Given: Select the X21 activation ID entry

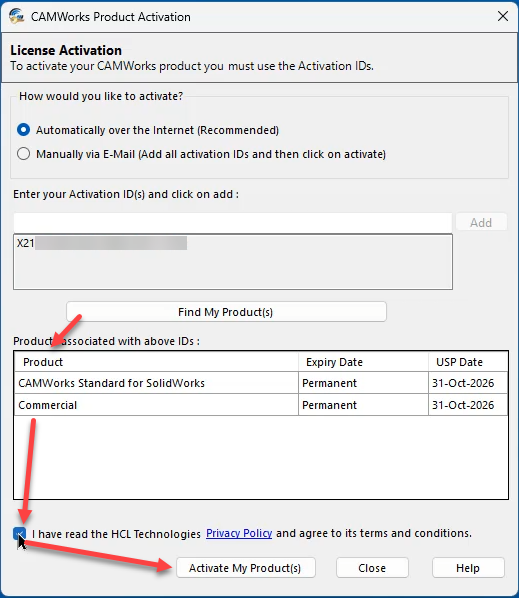Looking at the screenshot, I should tap(102, 243).
